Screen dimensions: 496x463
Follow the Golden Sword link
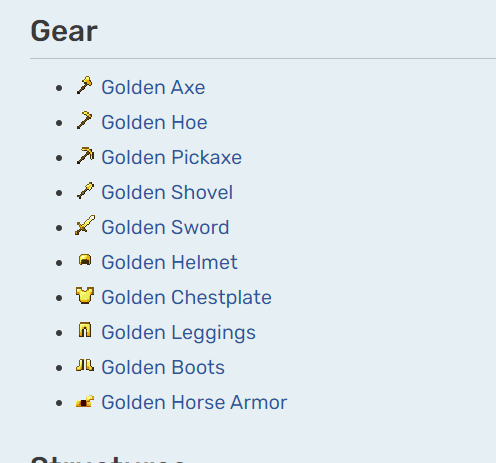click(165, 227)
